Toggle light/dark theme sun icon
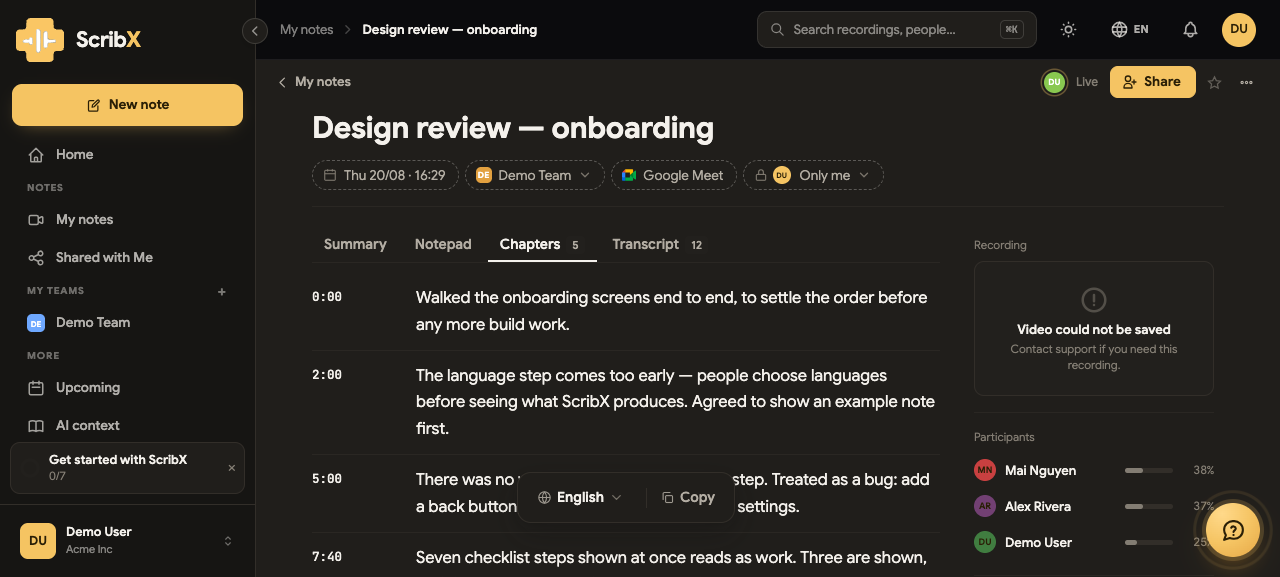 tap(1069, 30)
